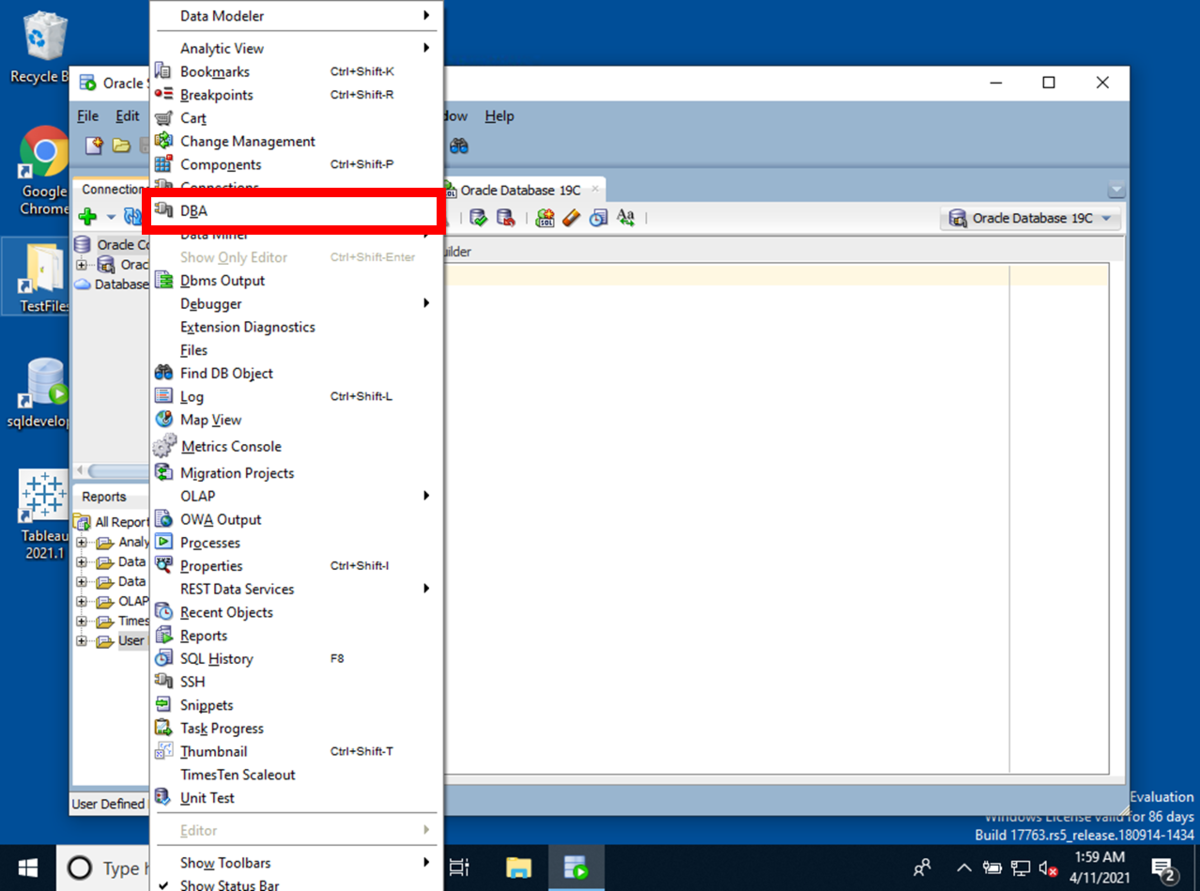Open the File menu

pos(88,116)
